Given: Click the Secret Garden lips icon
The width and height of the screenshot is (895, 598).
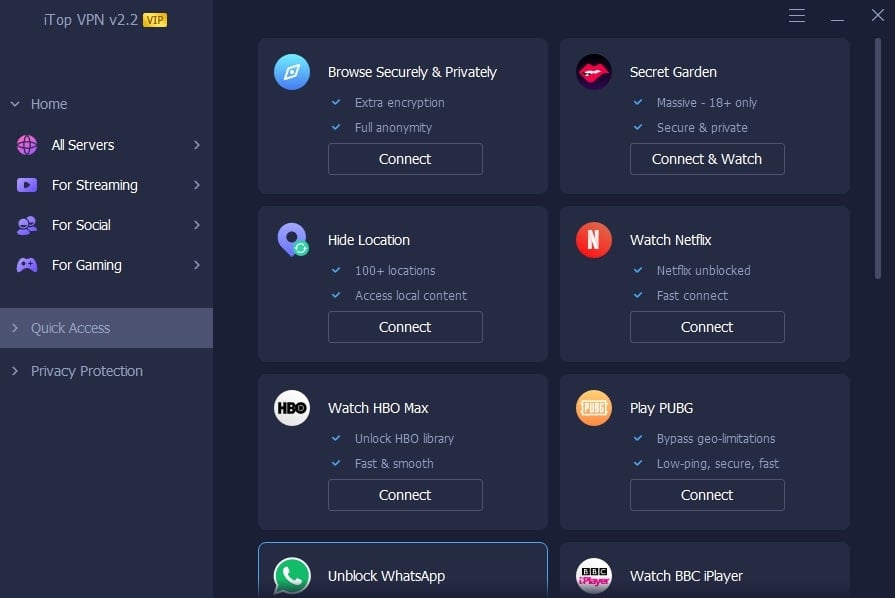Looking at the screenshot, I should [594, 72].
